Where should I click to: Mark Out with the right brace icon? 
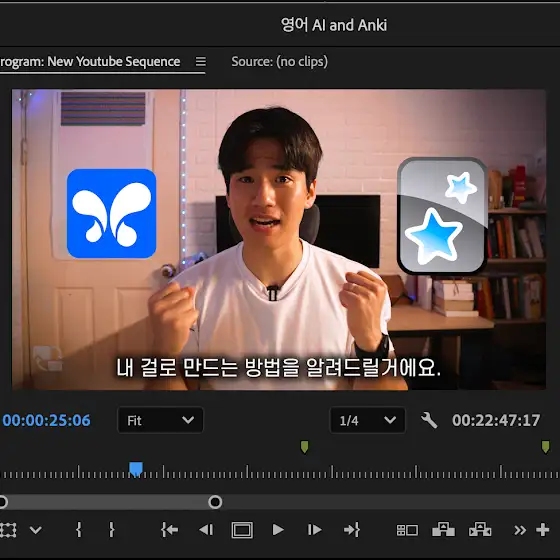coord(112,530)
